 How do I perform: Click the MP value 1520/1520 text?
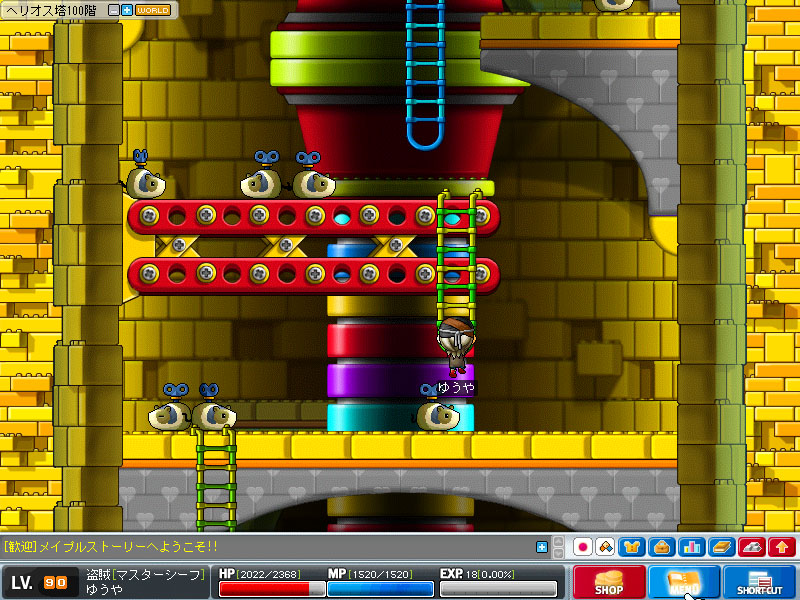(381, 574)
